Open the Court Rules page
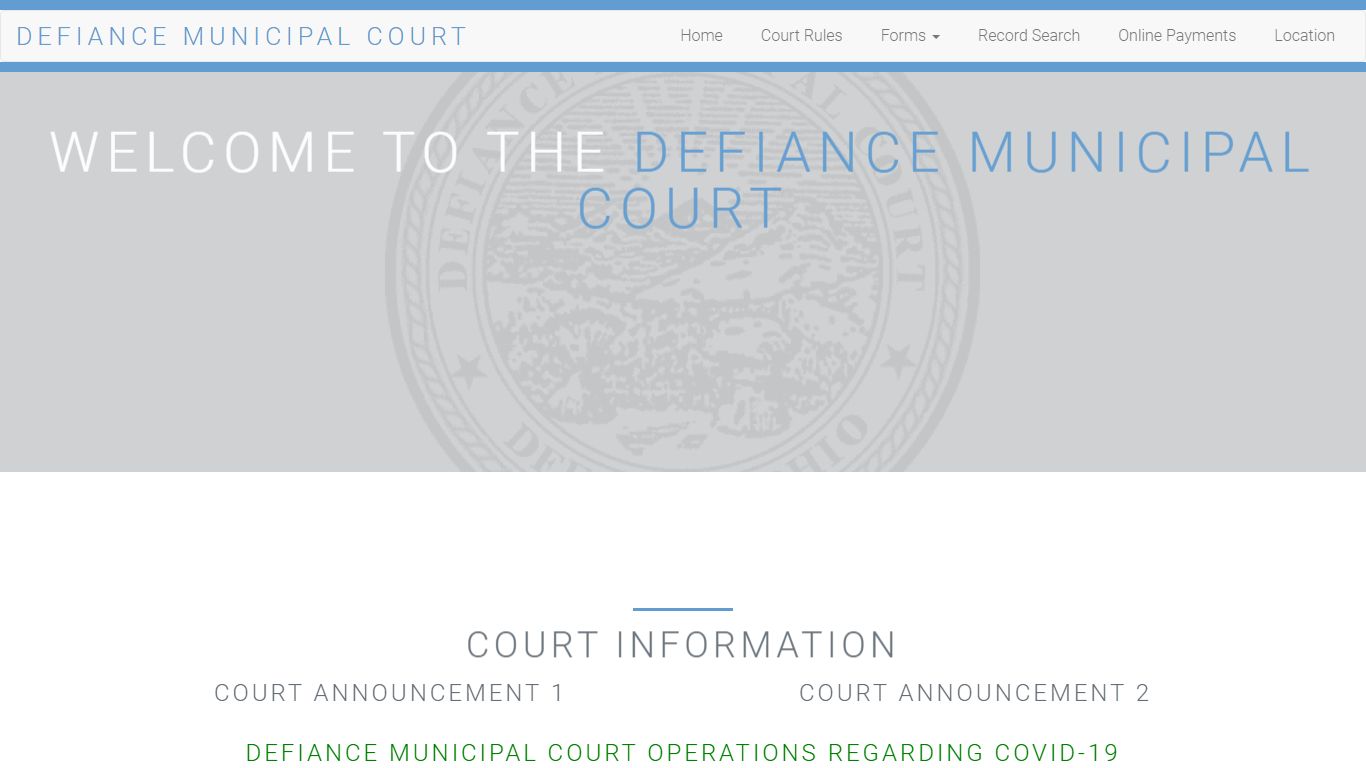 click(x=801, y=36)
